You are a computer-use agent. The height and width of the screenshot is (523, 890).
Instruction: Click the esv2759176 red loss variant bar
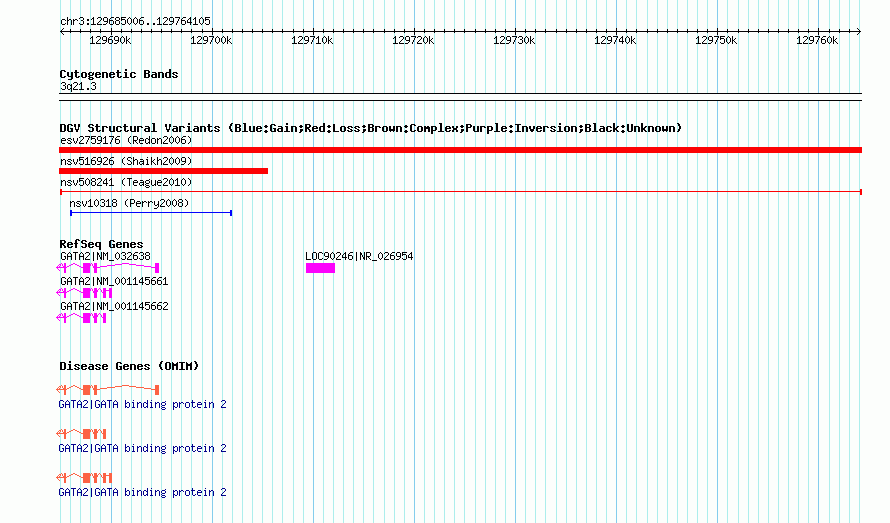click(x=460, y=150)
